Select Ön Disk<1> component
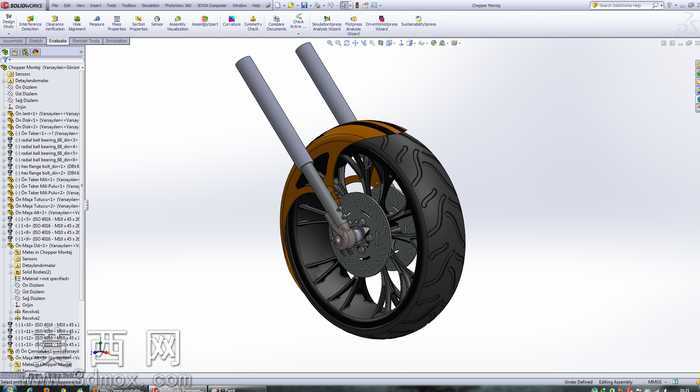Image resolution: width=700 pixels, height=392 pixels. 47,121
